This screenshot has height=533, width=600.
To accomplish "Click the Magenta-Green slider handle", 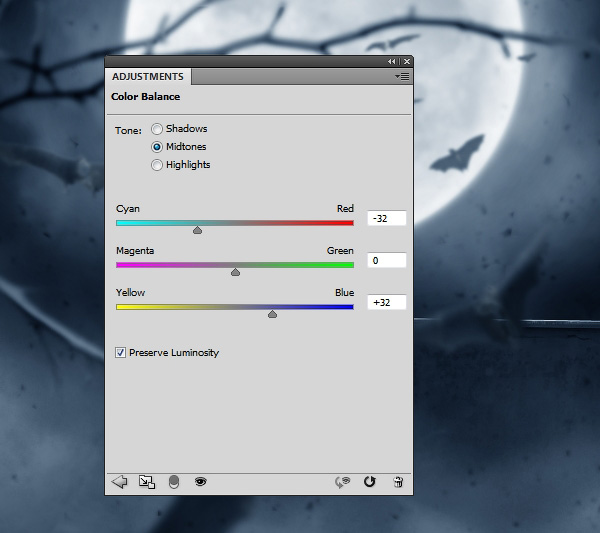I will tap(235, 272).
